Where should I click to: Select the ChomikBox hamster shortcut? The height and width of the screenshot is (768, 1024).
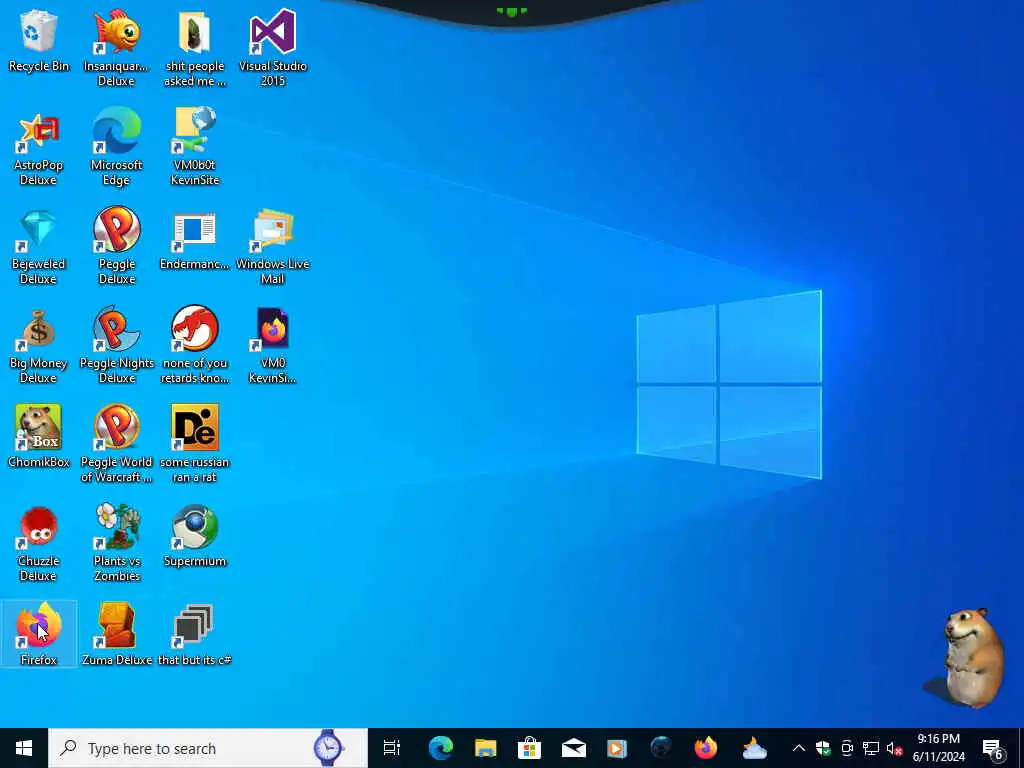[x=39, y=436]
